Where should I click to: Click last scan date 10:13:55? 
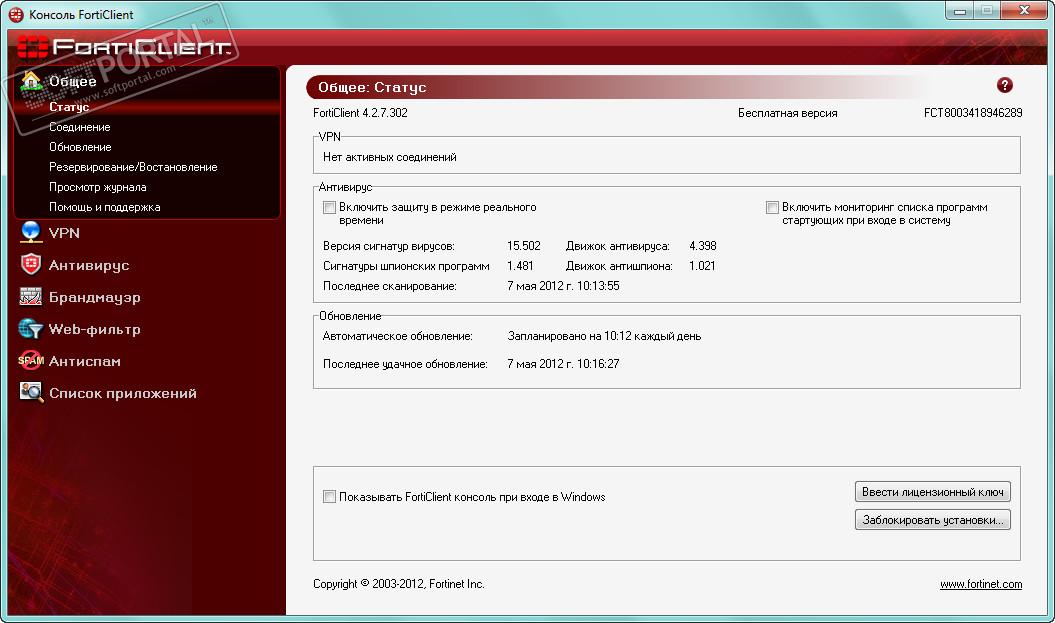point(563,286)
